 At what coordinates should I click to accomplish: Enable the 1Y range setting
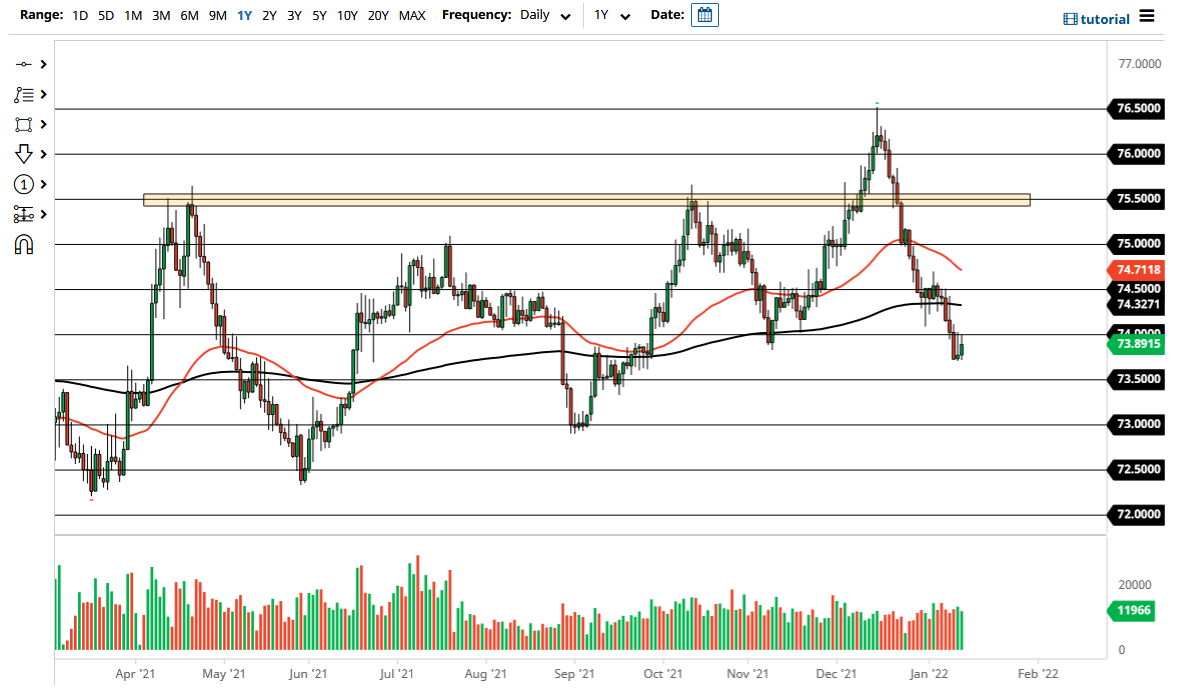coord(244,15)
